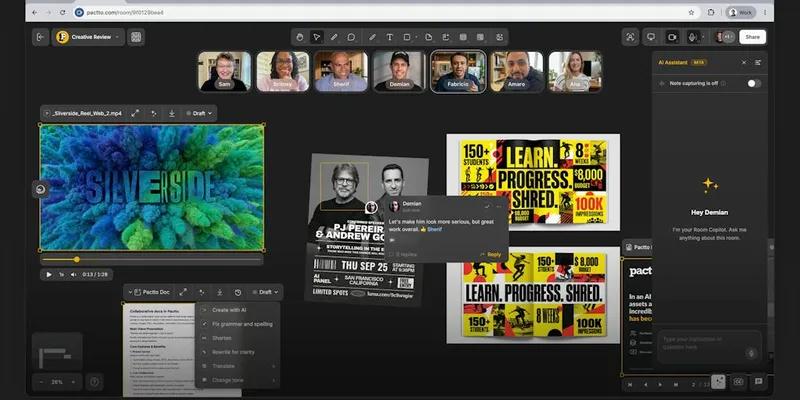
Task: Choose Shorten from the AI menu
Action: 237,338
